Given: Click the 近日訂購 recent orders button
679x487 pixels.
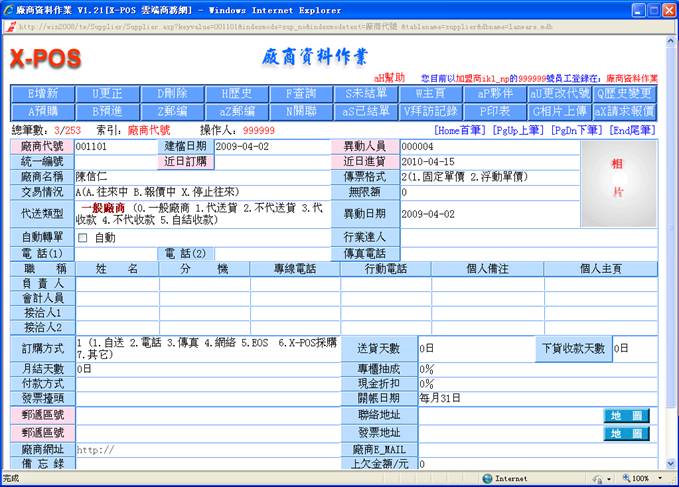Looking at the screenshot, I should pos(185,161).
